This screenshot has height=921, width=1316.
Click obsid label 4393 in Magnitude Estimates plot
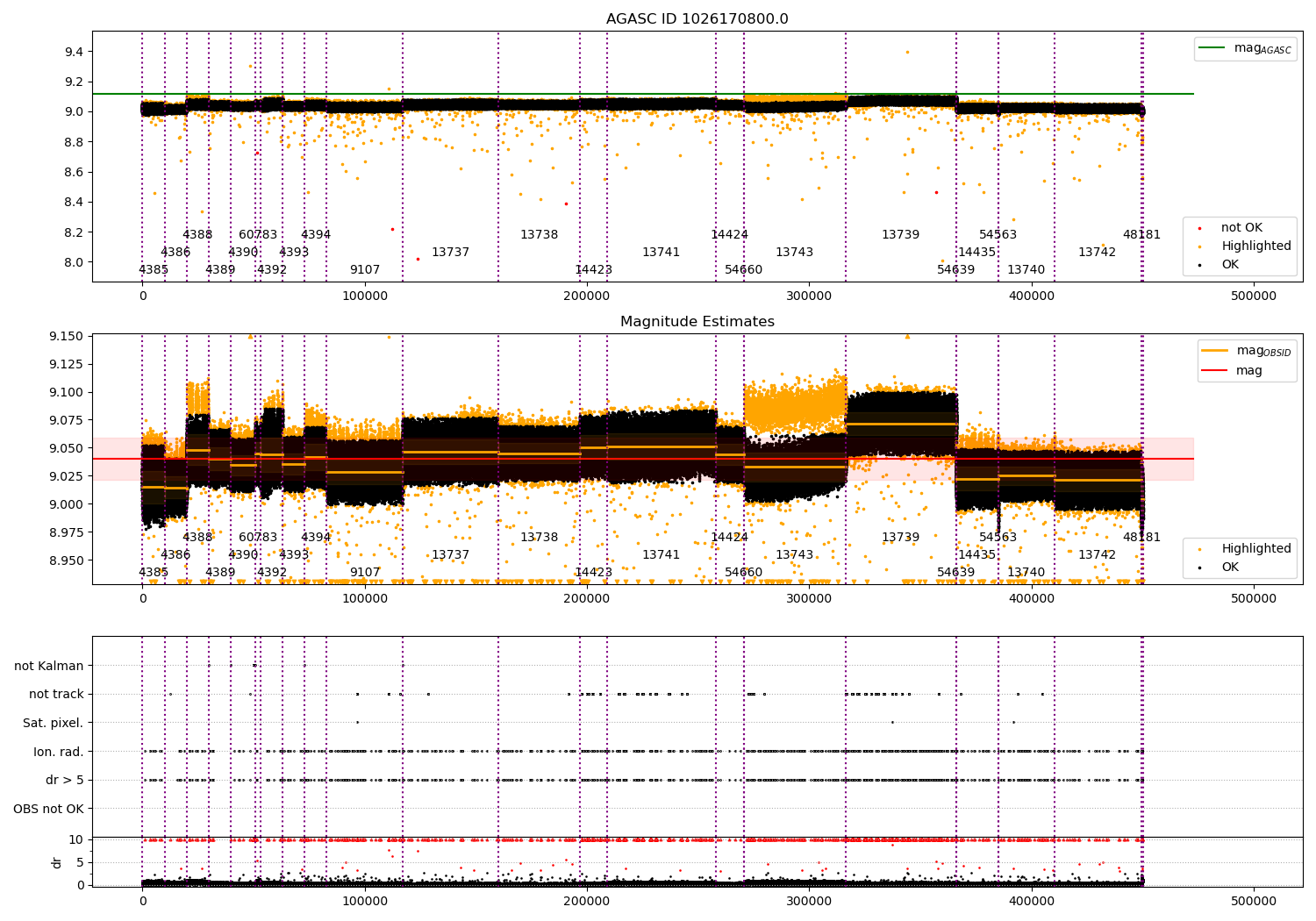click(x=294, y=555)
